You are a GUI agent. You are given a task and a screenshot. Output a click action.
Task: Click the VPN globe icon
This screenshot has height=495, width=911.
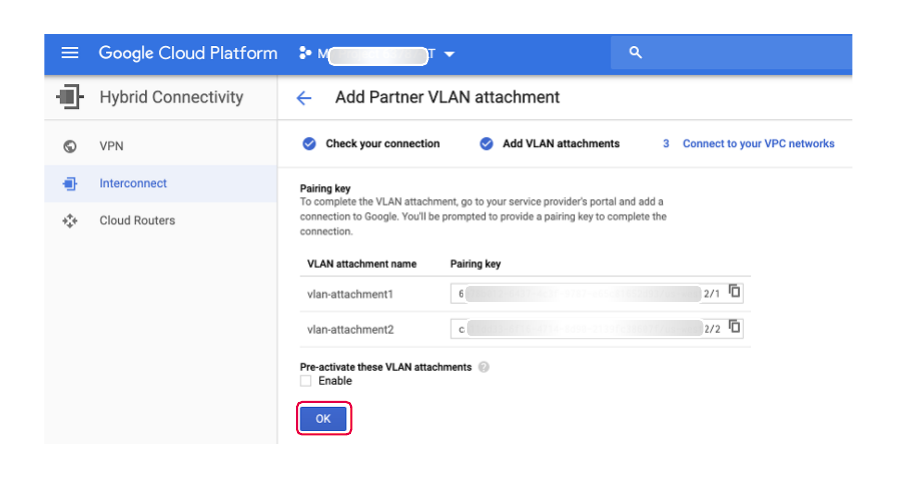(70, 146)
